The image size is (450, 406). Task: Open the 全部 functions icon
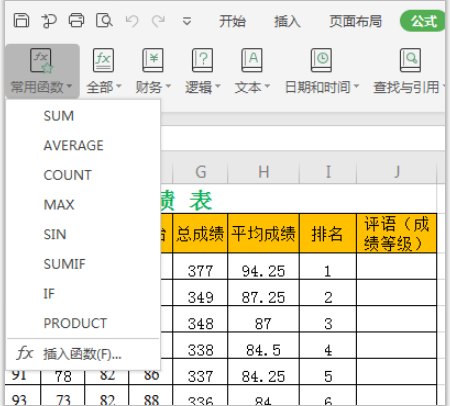coord(103,60)
